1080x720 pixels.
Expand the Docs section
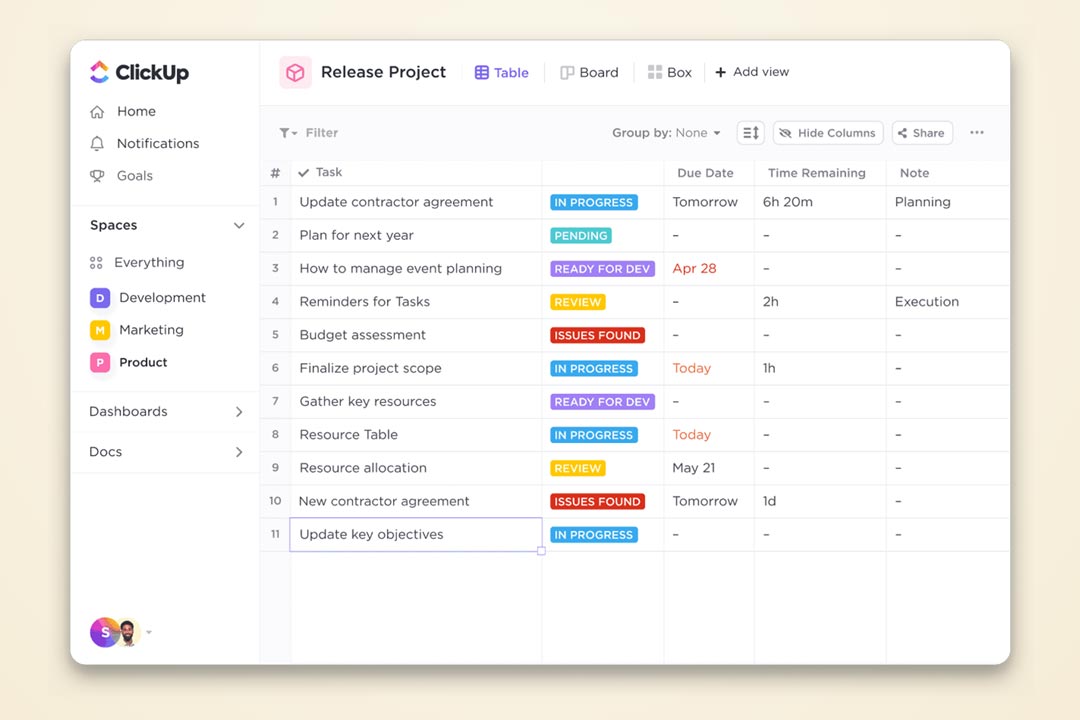coord(239,452)
